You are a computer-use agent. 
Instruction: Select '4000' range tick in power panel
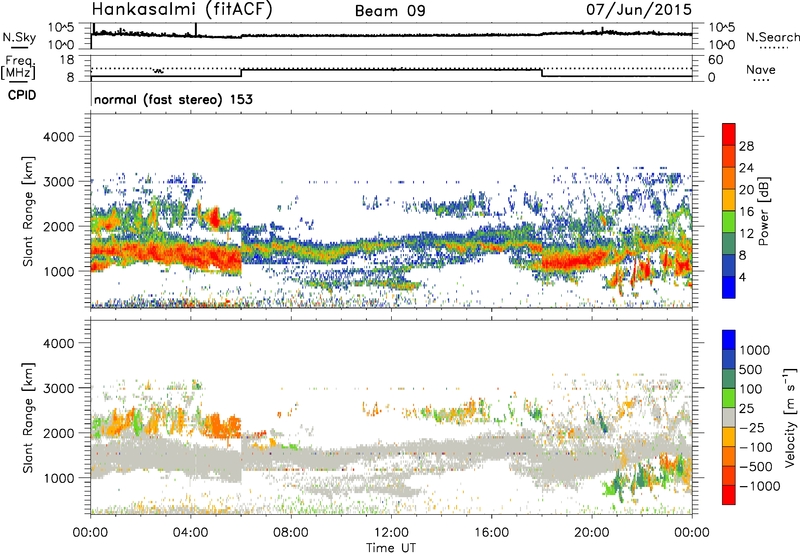(x=58, y=137)
